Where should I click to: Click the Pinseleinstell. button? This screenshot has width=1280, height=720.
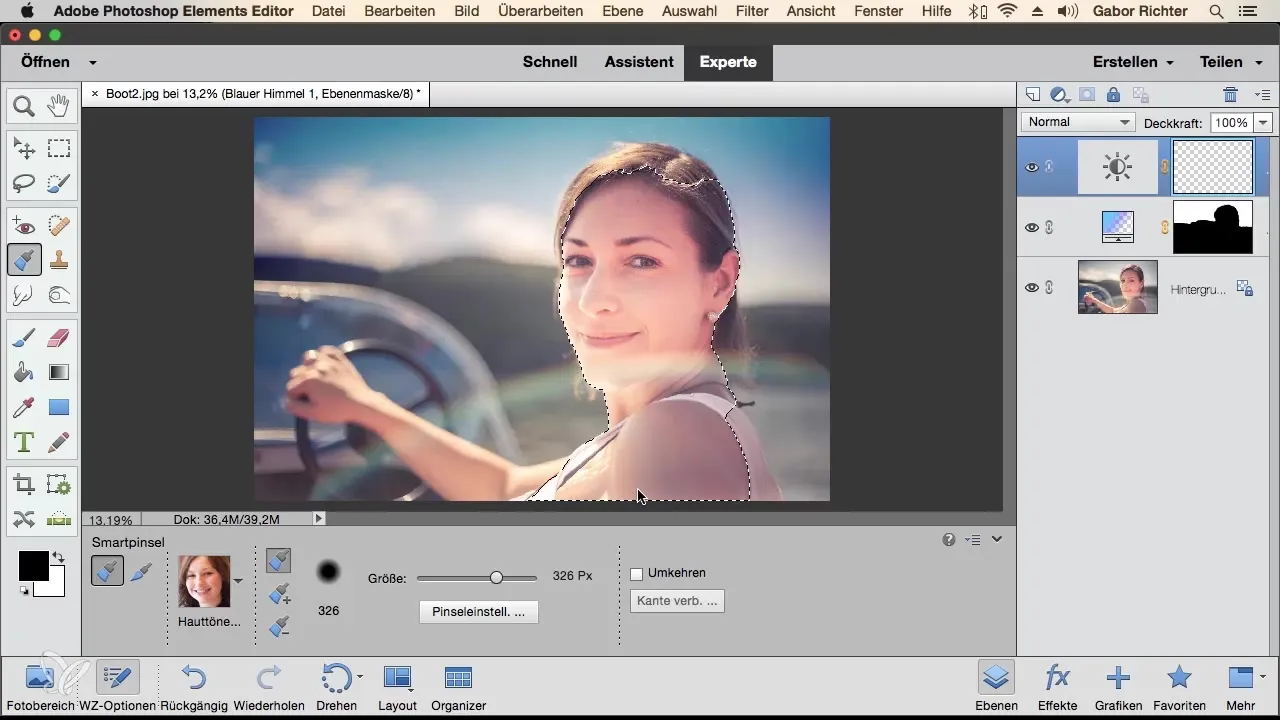click(478, 612)
